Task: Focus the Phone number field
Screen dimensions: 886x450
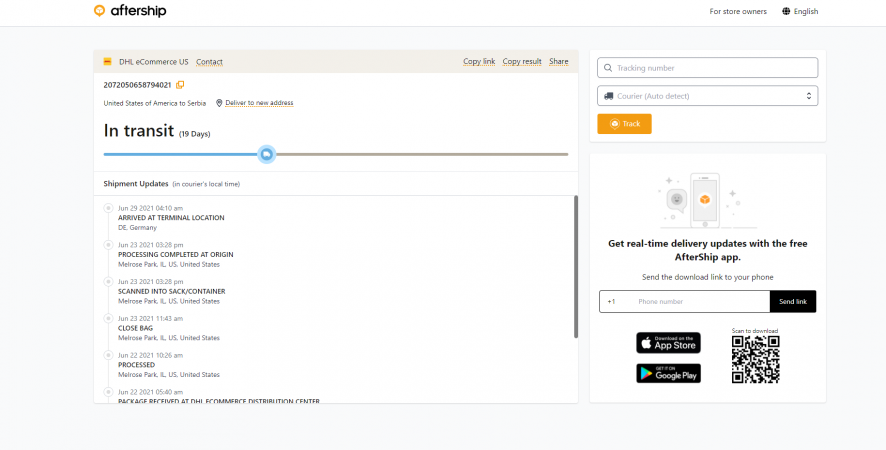Action: (x=701, y=301)
